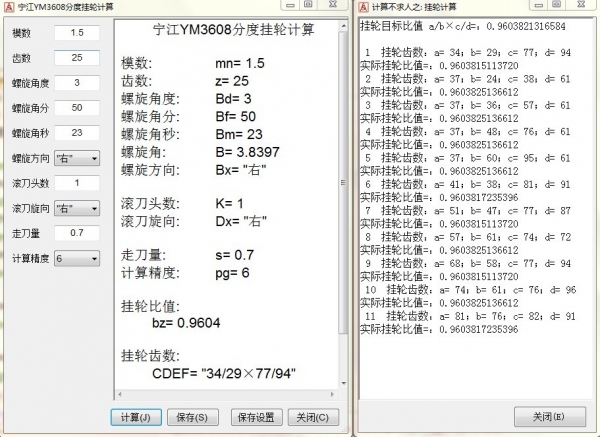Click the 螺旋角分 input box
This screenshot has width=600, height=437.
[x=77, y=108]
